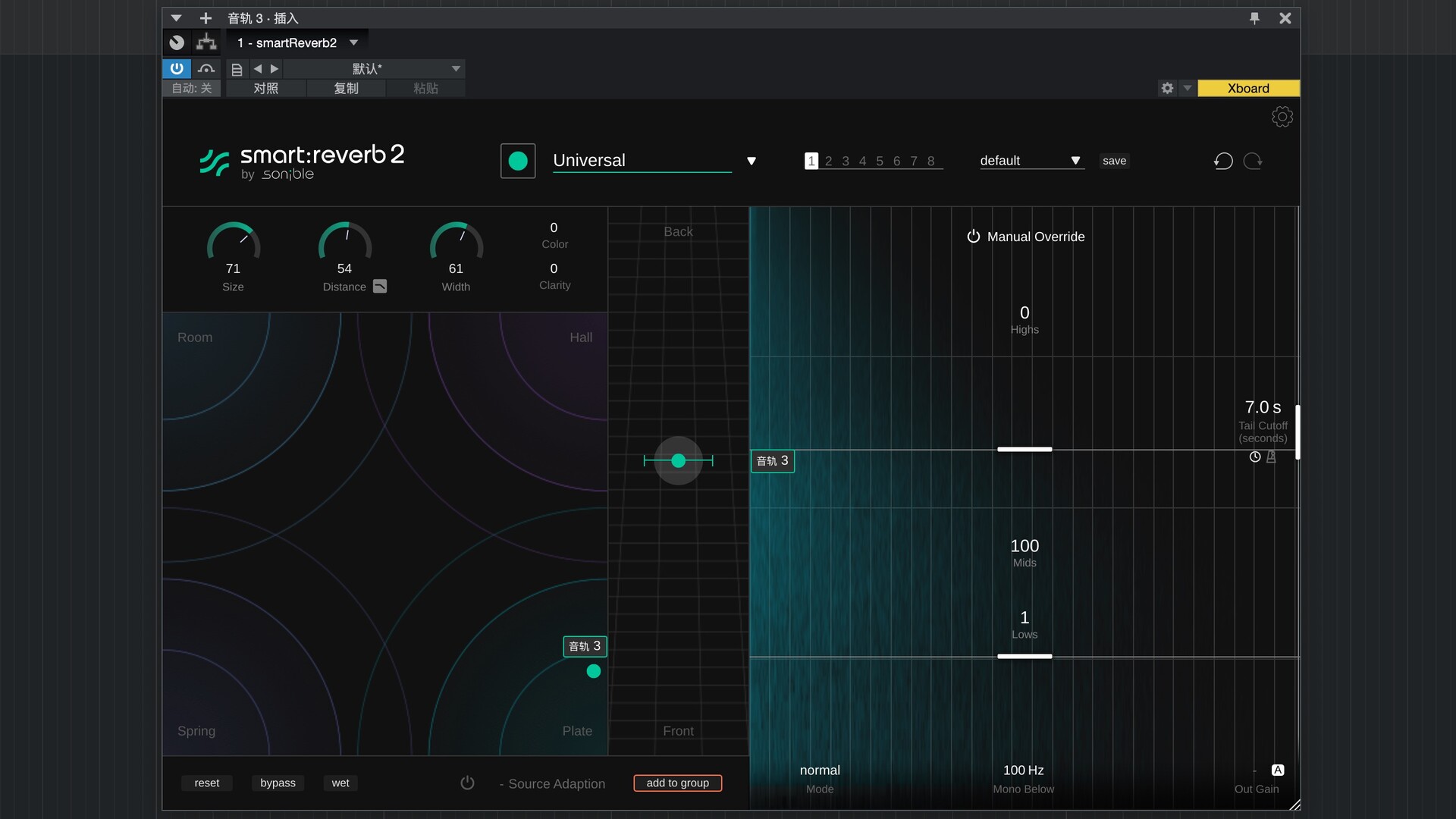Screen dimensions: 1456x819
Task: Toggle the wet-only button
Action: coord(340,783)
